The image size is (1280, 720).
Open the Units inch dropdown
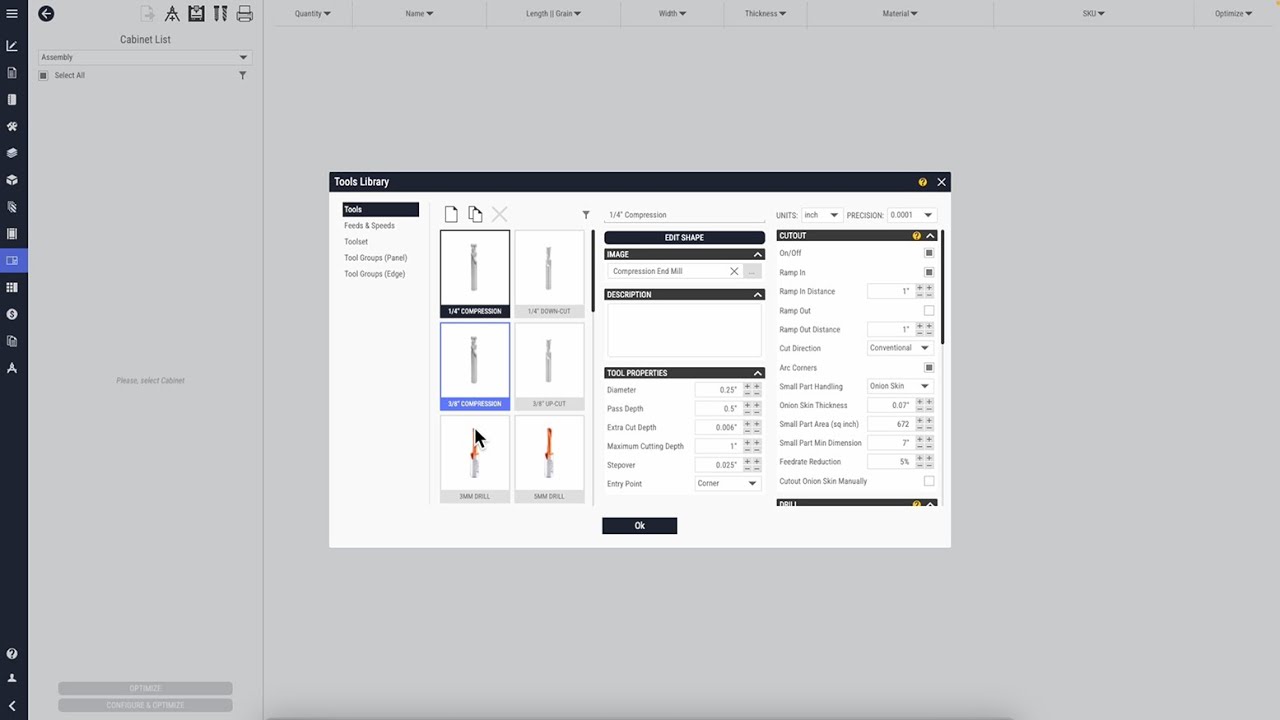(821, 215)
